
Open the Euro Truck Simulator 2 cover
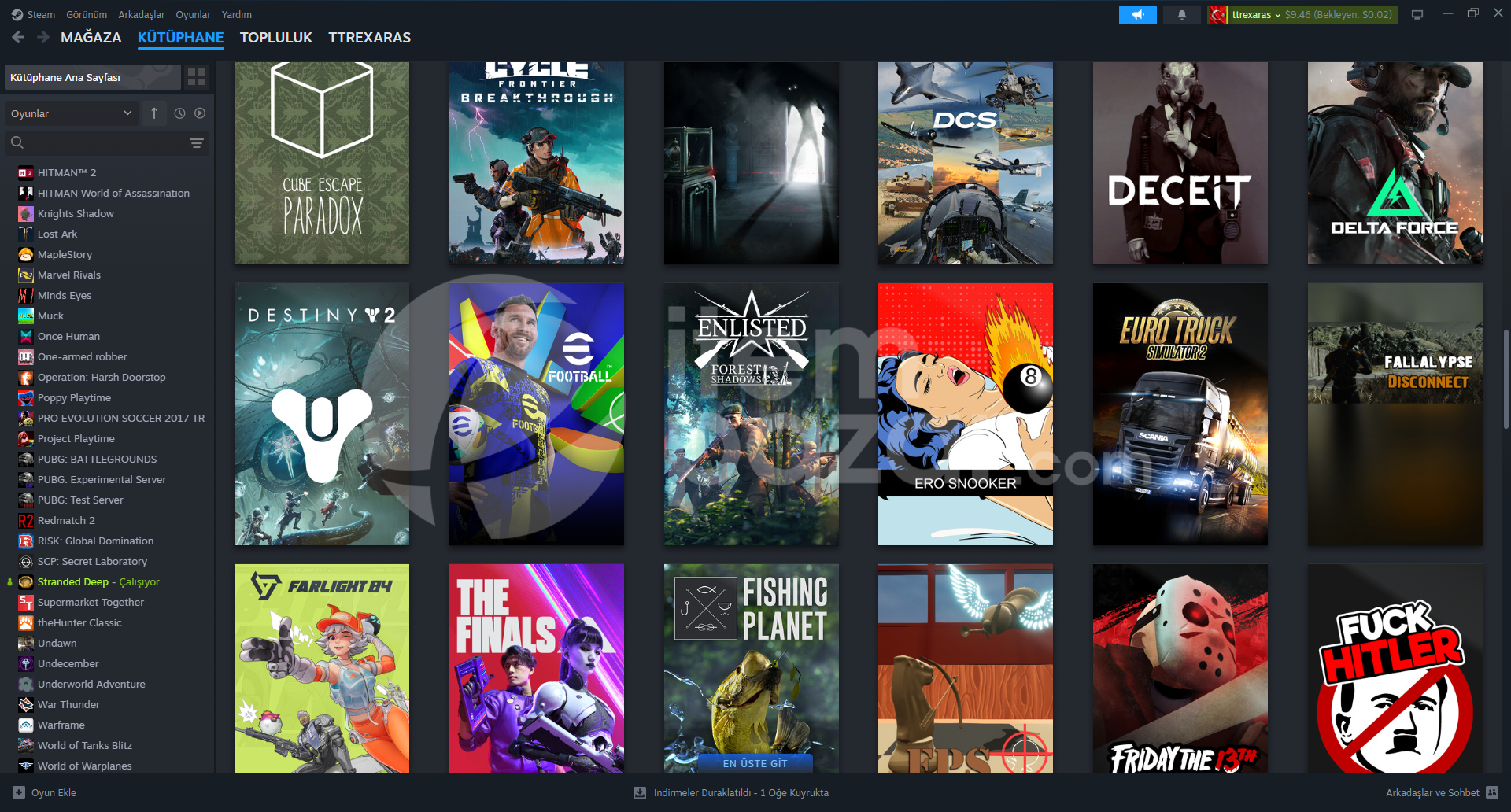[1180, 414]
